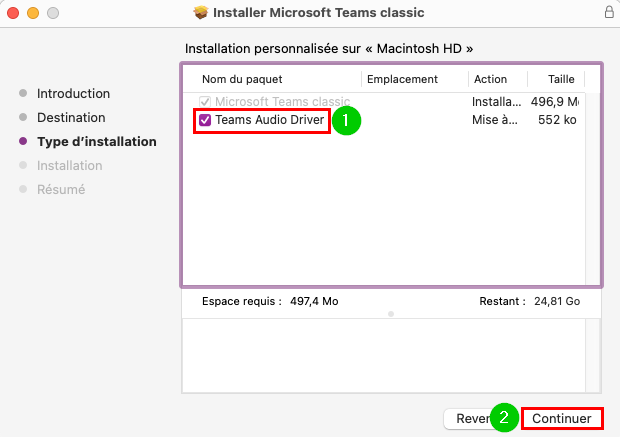Image resolution: width=620 pixels, height=437 pixels.
Task: Click the installer package icon in title
Action: tap(201, 12)
